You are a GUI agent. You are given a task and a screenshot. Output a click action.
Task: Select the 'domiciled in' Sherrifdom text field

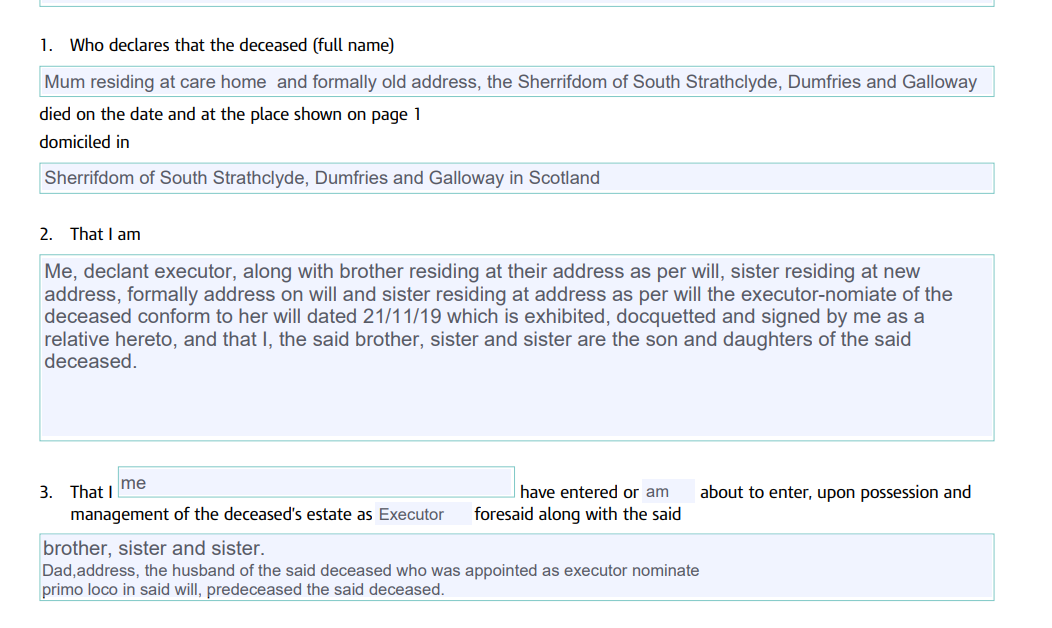(x=517, y=178)
